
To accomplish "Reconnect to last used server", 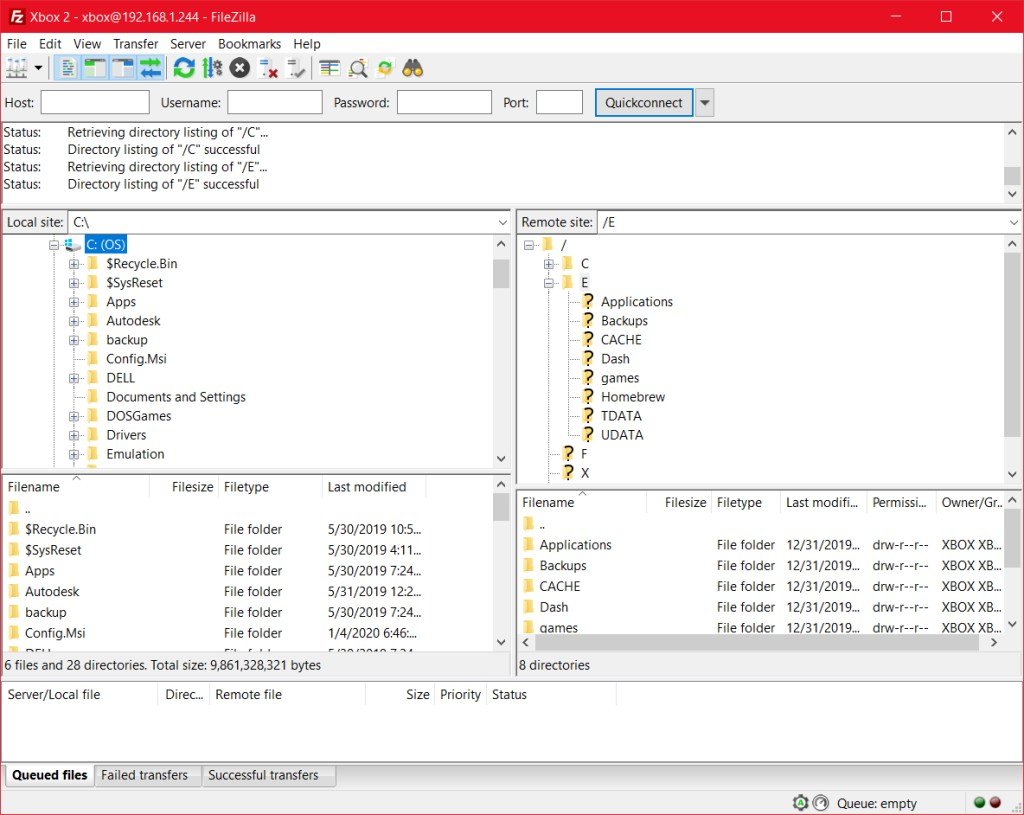I will click(296, 68).
